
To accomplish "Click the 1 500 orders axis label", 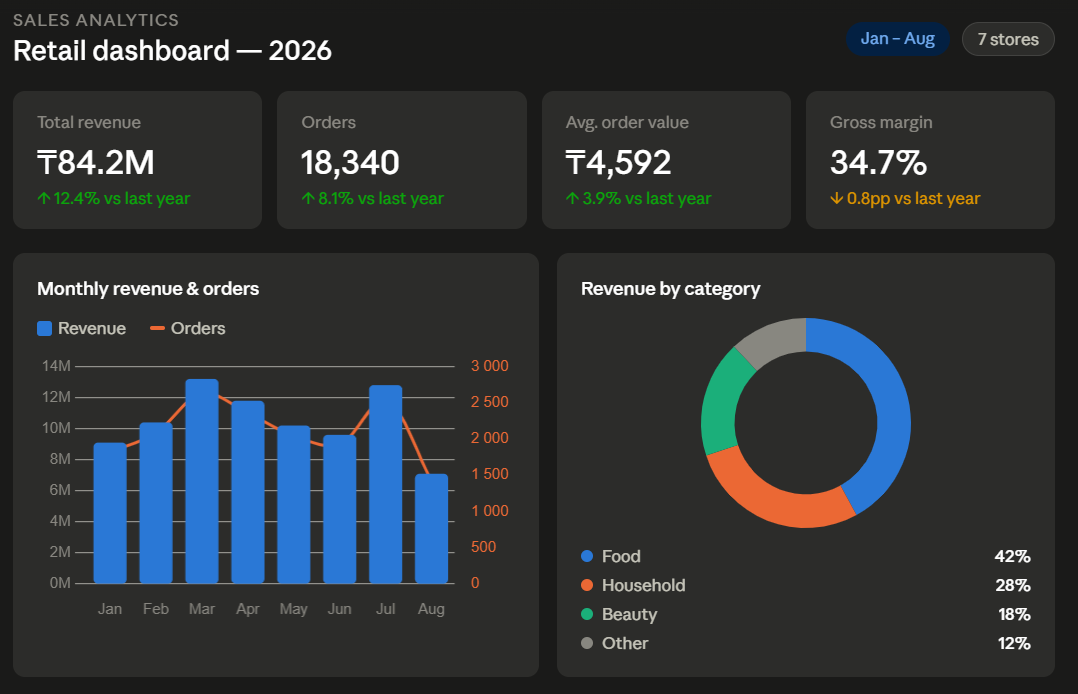I will (x=490, y=474).
